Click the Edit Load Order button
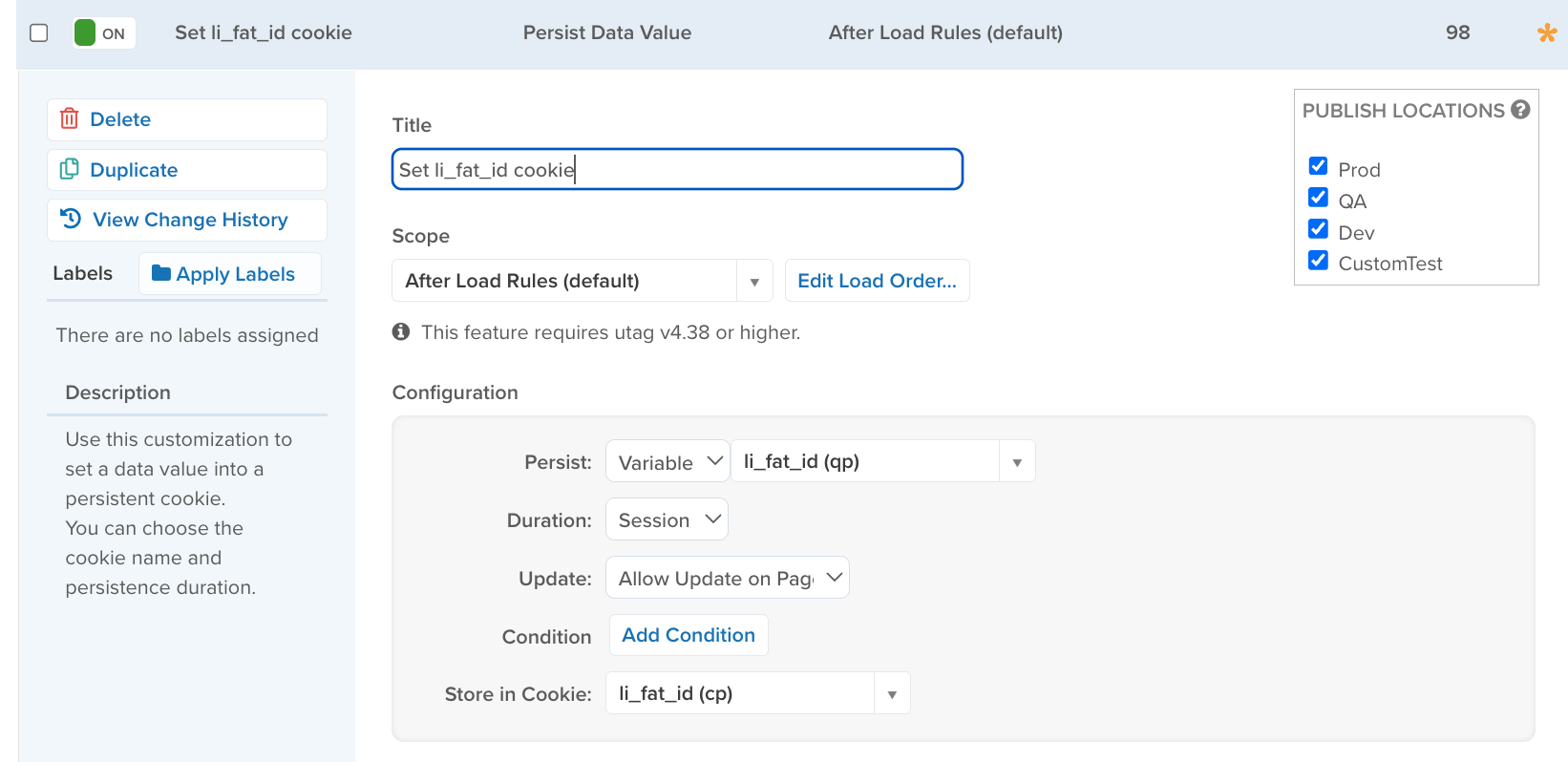This screenshot has width=1568, height=762. [x=877, y=281]
